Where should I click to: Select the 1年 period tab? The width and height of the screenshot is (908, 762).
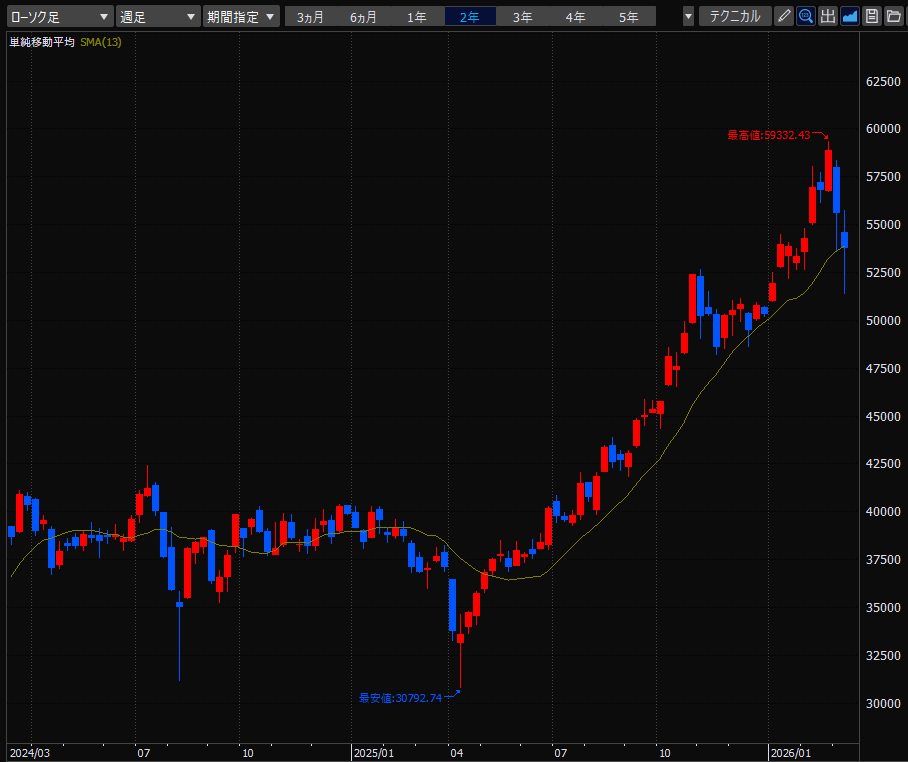[x=416, y=17]
